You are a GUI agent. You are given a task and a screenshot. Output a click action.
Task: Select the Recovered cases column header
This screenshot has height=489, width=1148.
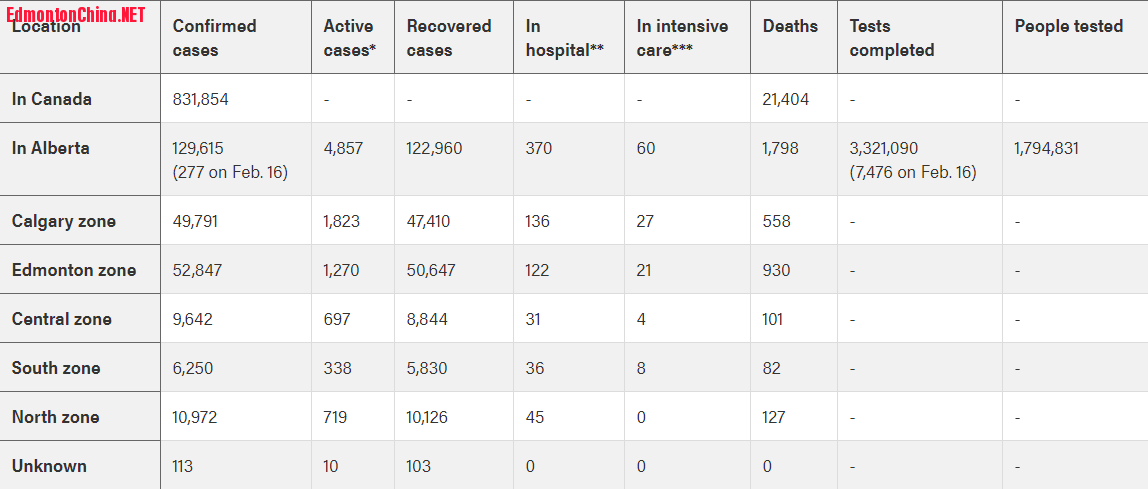[x=449, y=38]
